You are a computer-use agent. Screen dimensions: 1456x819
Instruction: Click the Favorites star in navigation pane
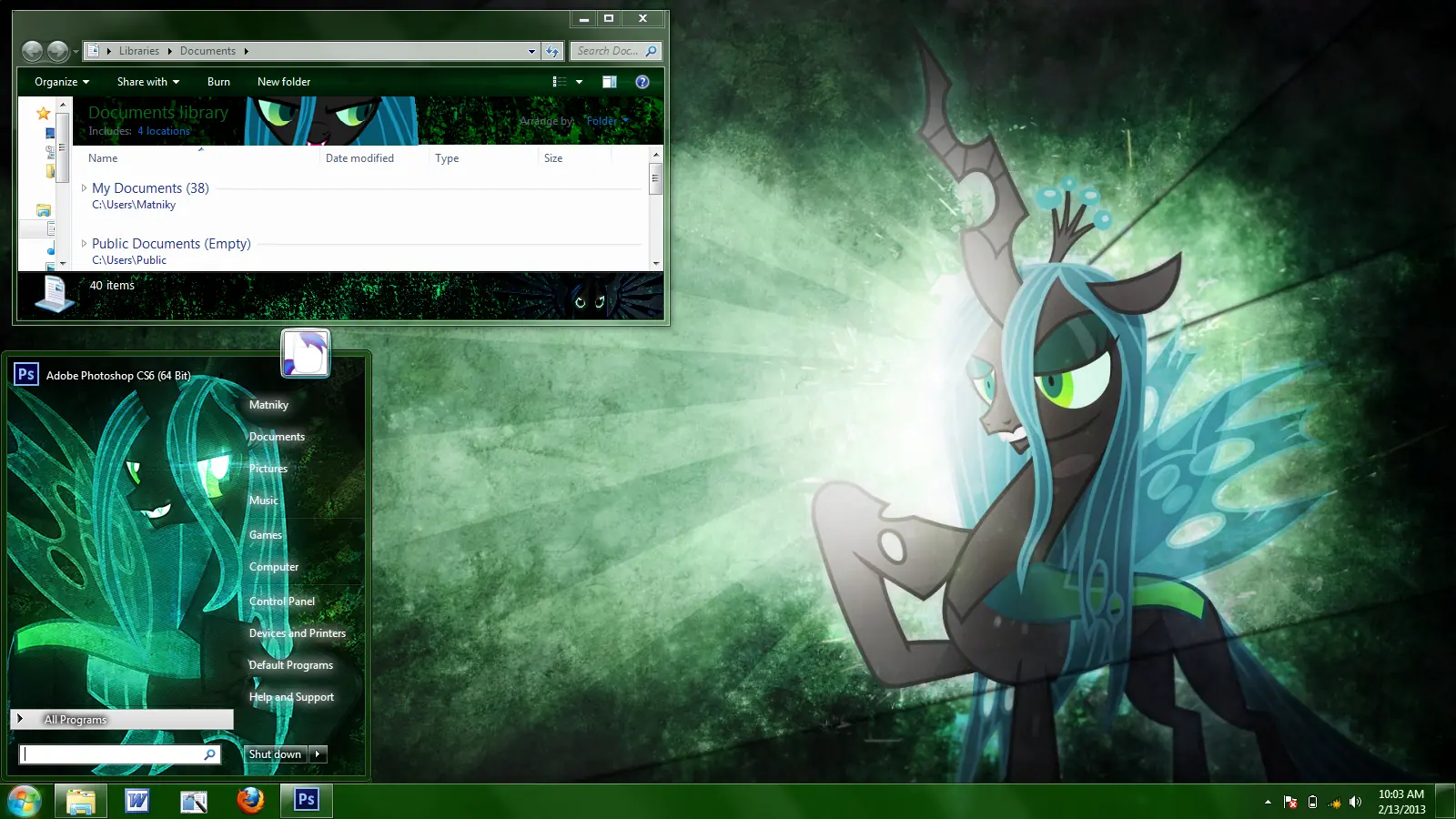point(43,113)
